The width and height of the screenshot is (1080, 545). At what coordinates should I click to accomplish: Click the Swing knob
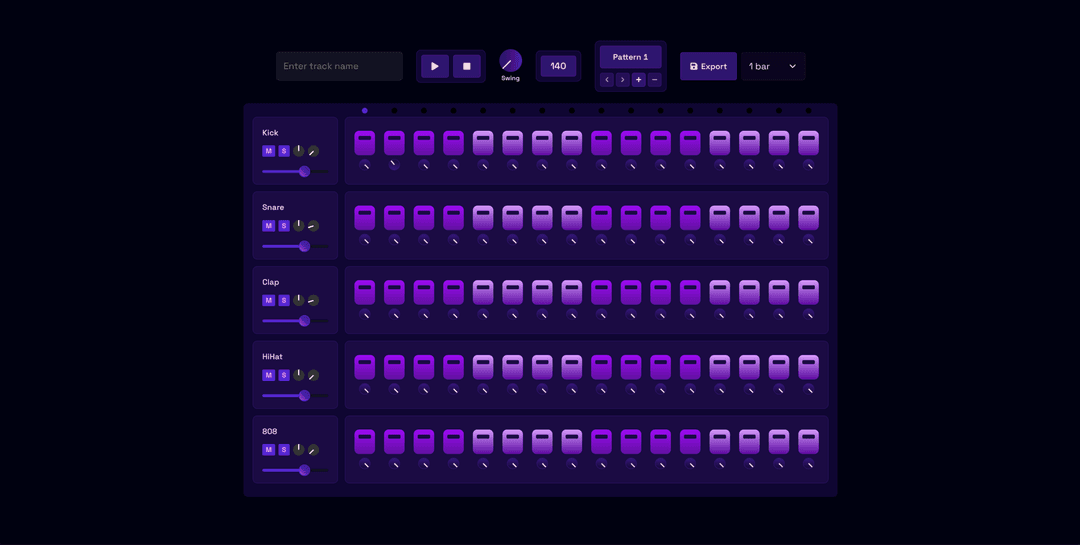coord(510,61)
